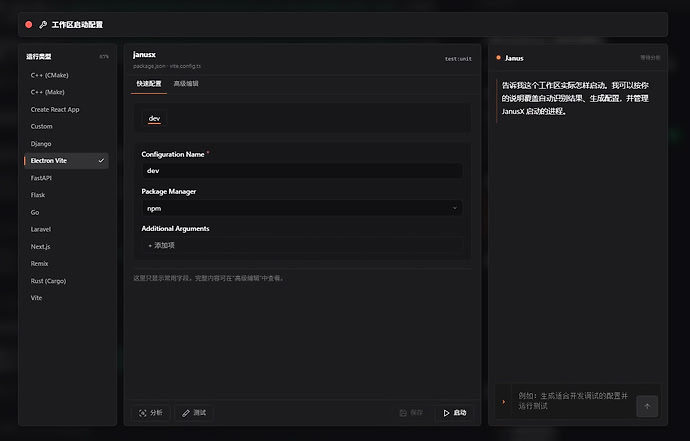The height and width of the screenshot is (441, 690).
Task: Pick Django from the run type list
Action: tap(66, 143)
